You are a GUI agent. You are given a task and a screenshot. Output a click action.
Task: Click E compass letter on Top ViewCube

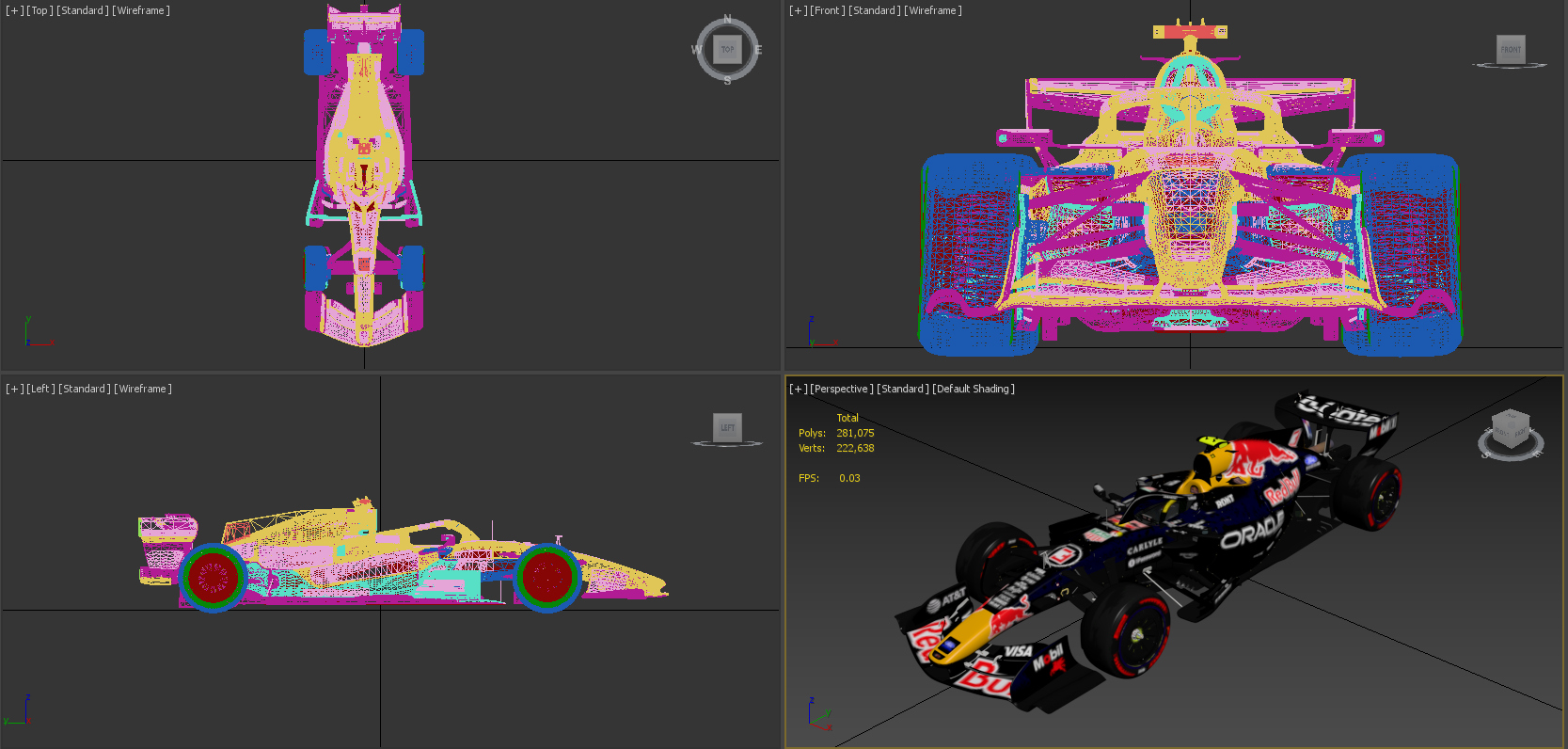coord(758,50)
